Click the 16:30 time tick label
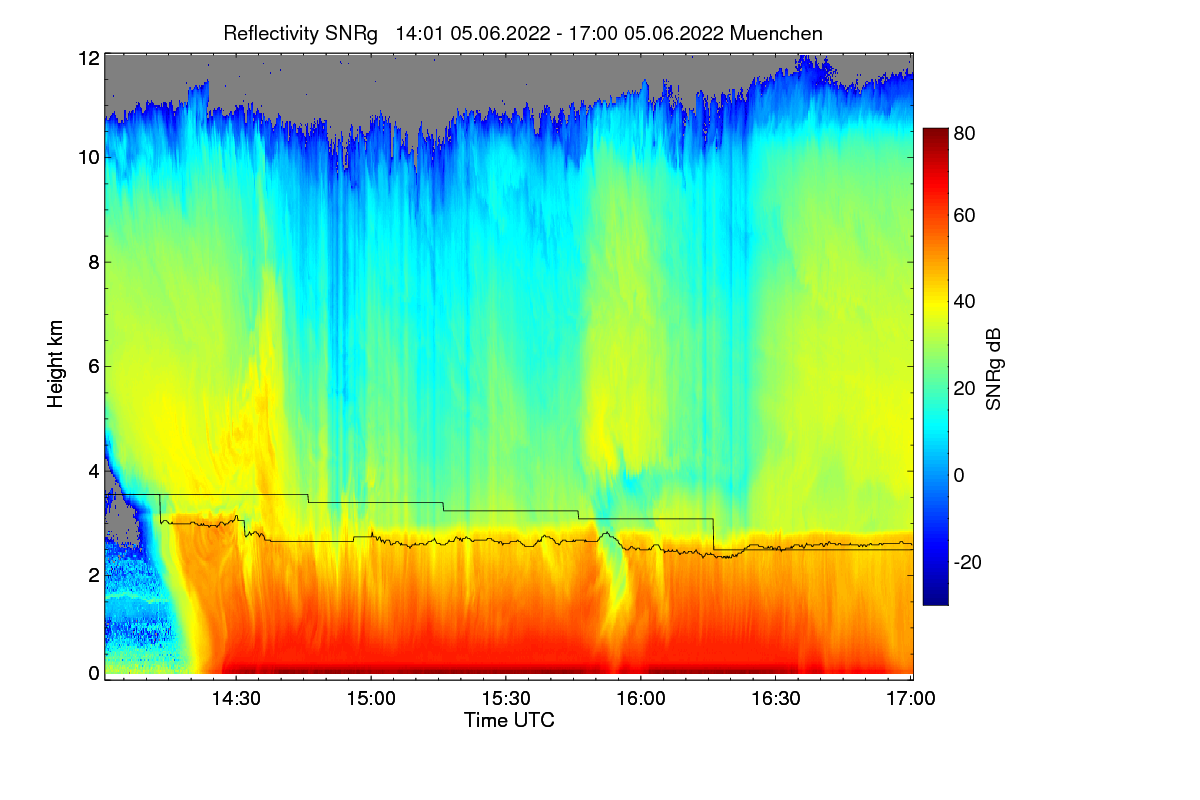Screen dimensions: 1200x800 [x=776, y=699]
